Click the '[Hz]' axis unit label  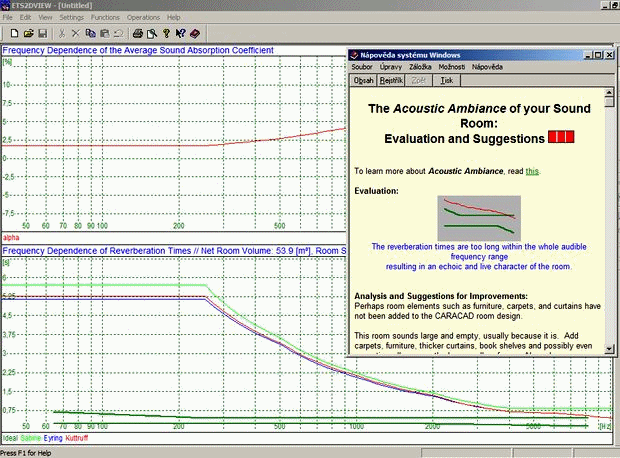(605, 426)
